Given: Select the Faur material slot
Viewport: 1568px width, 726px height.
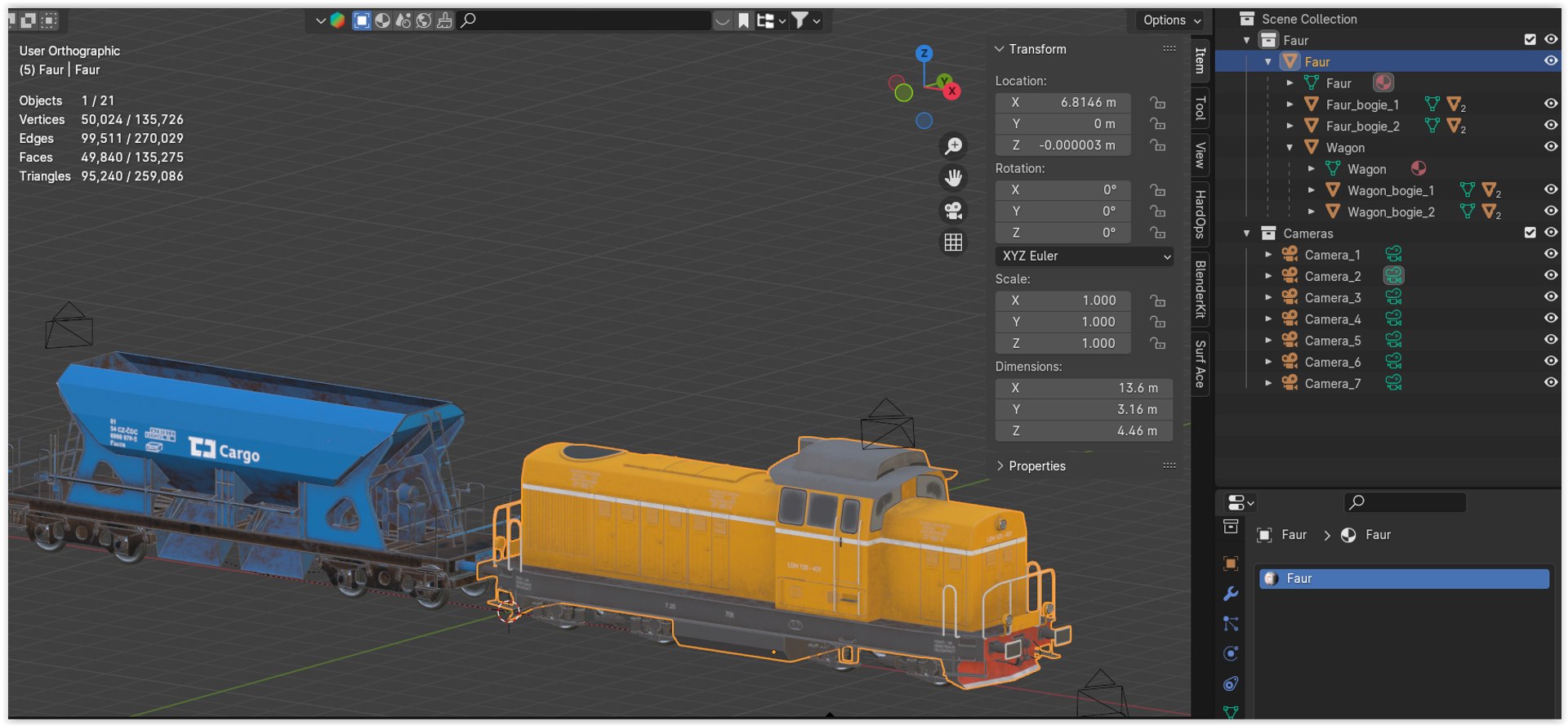Looking at the screenshot, I should [x=1404, y=579].
